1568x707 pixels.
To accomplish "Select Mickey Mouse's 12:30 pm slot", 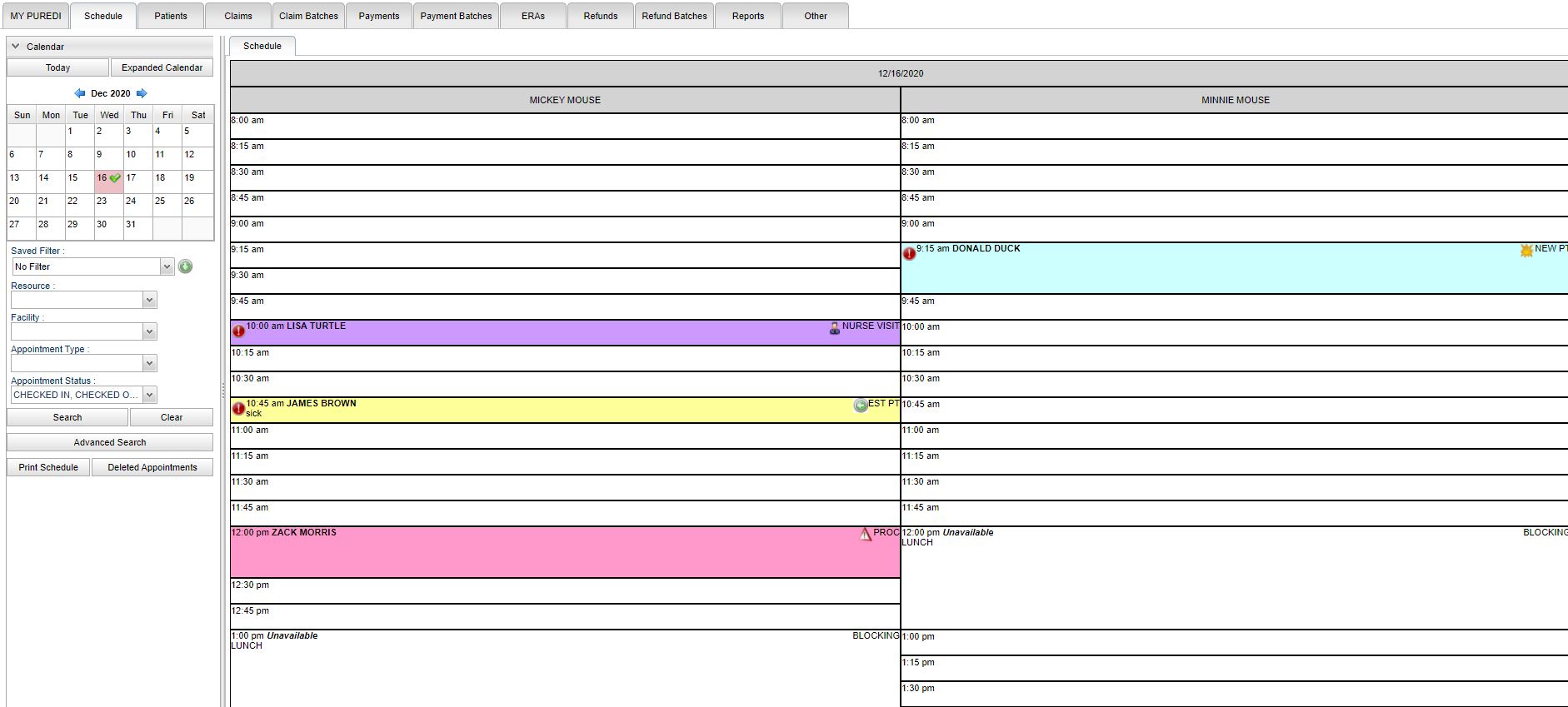I will (565, 590).
